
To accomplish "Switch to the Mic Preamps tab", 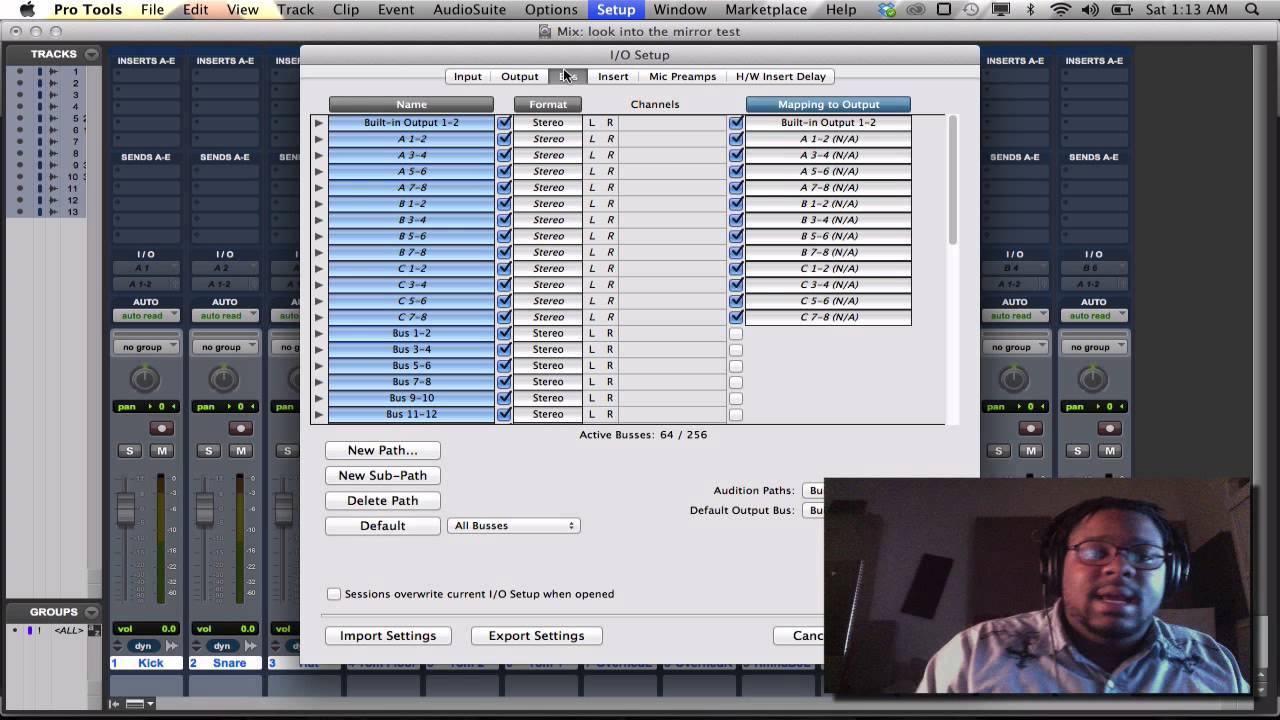I will click(682, 76).
